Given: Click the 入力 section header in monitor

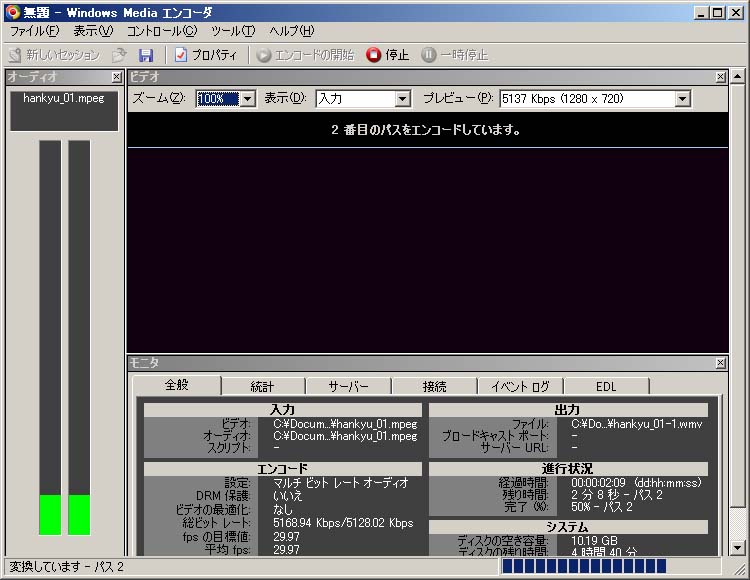Looking at the screenshot, I should click(283, 410).
